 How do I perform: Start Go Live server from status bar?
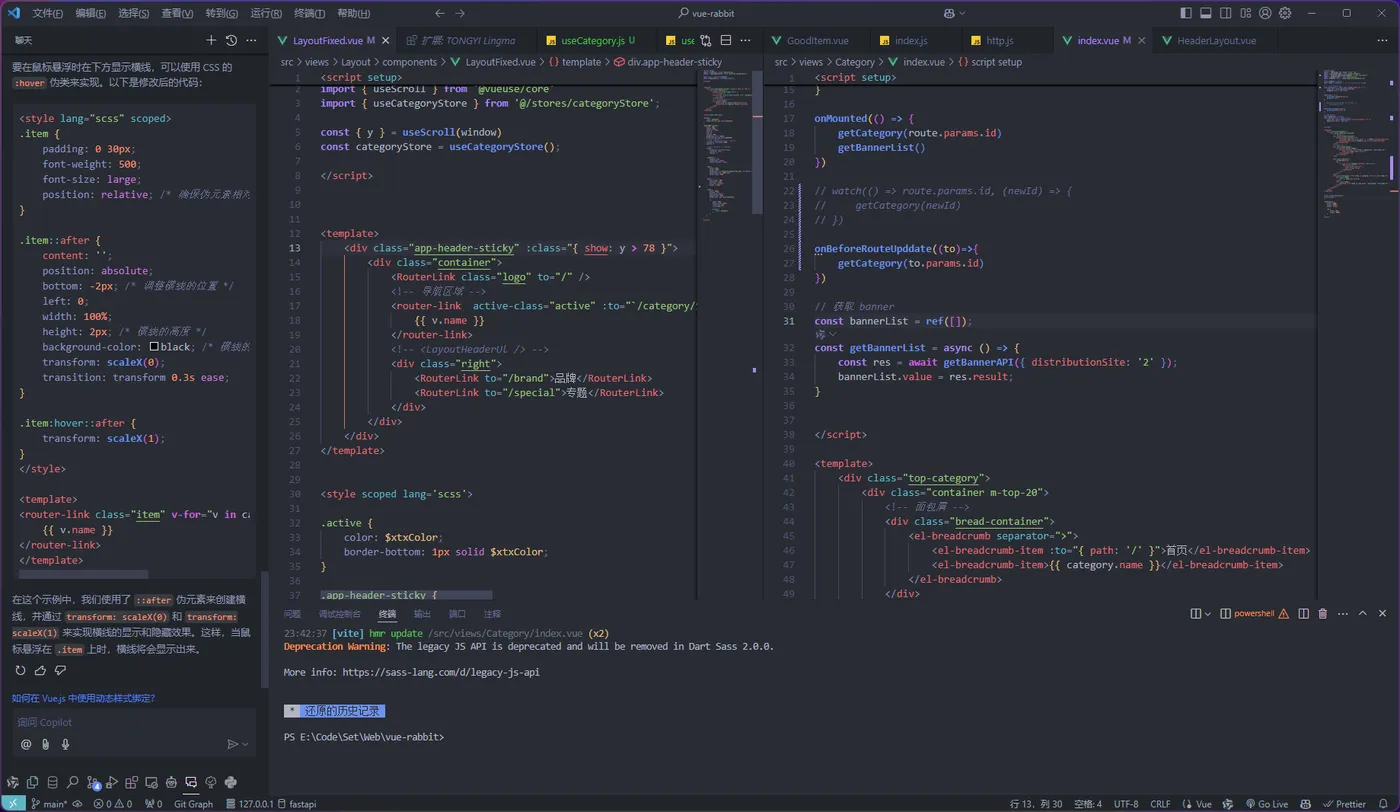(x=1266, y=803)
